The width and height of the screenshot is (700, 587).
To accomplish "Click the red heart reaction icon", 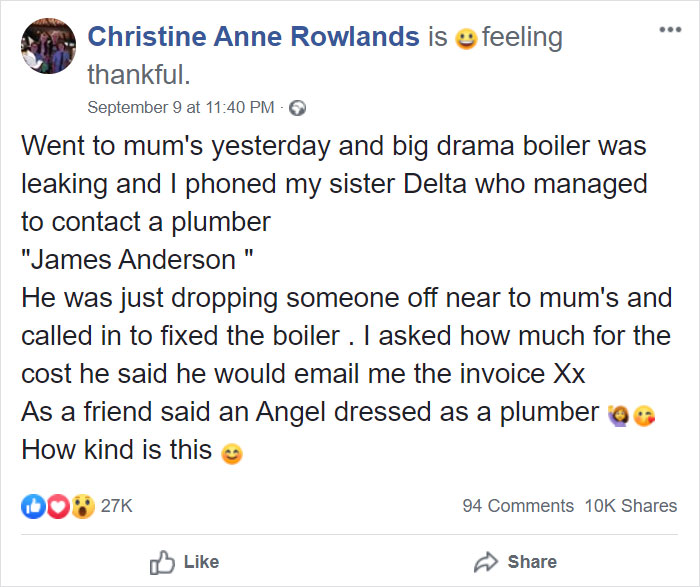I will point(59,507).
